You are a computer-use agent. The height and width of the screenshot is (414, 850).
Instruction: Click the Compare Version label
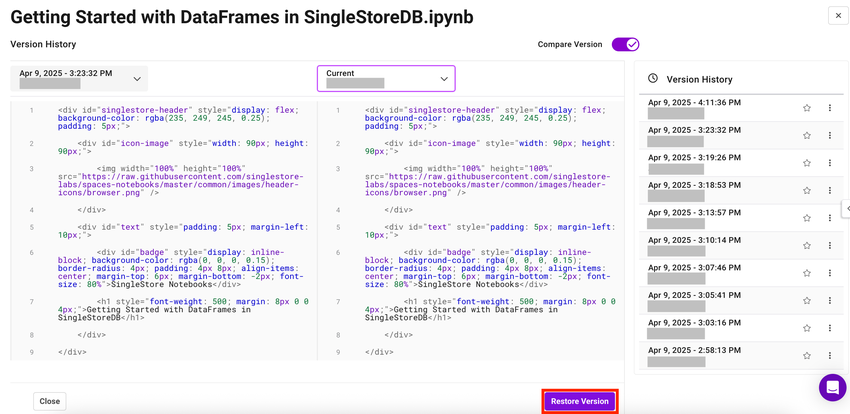click(570, 44)
